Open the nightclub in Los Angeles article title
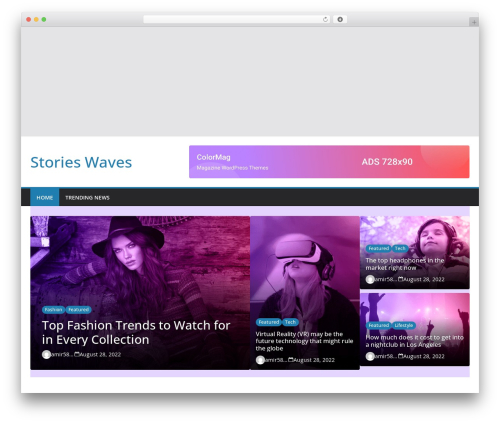The height and width of the screenshot is (423, 500). coord(414,341)
